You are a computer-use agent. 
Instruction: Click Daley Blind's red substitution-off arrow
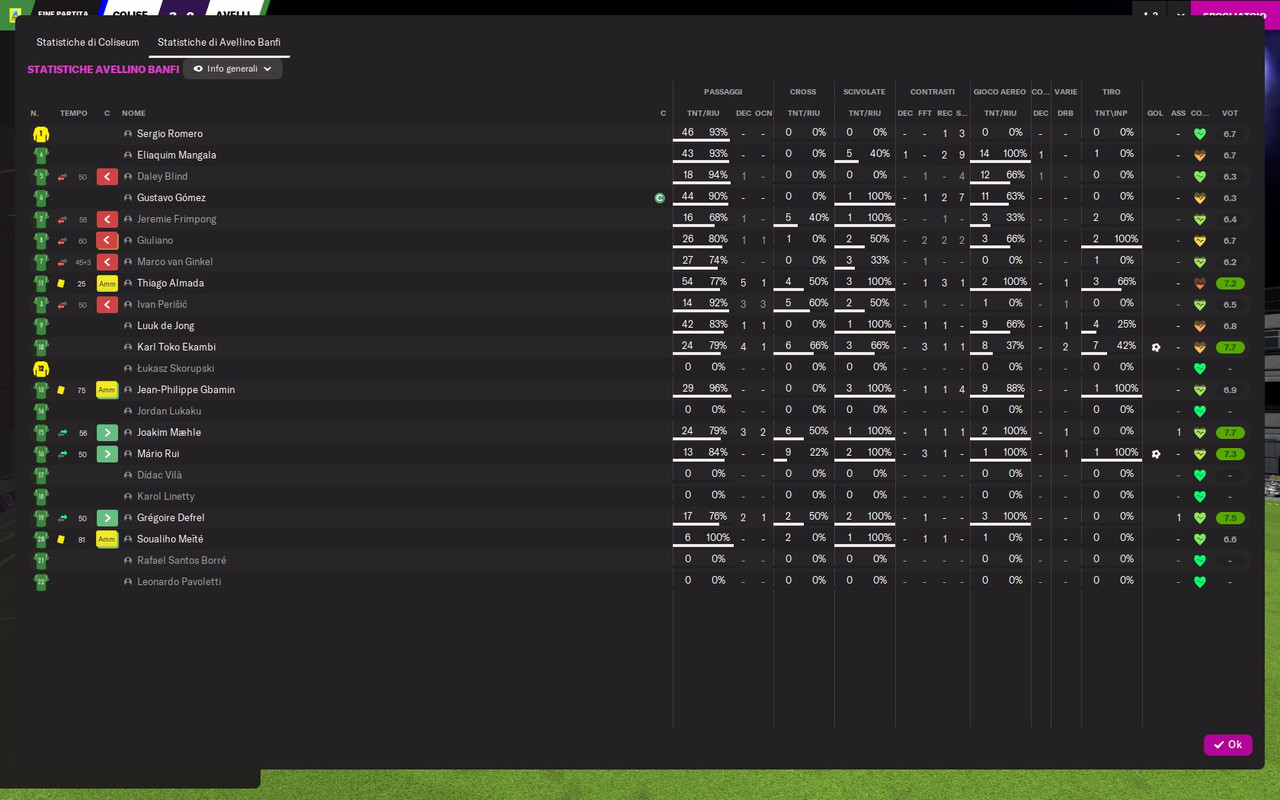(107, 177)
